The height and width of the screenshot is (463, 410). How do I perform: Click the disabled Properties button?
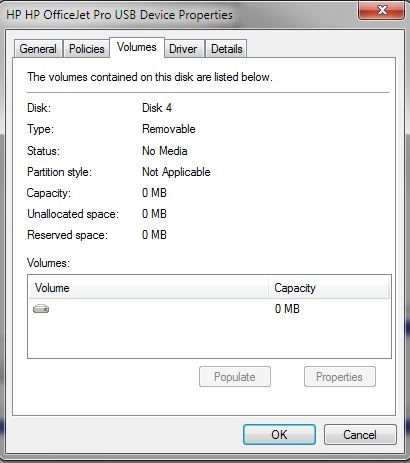point(339,377)
